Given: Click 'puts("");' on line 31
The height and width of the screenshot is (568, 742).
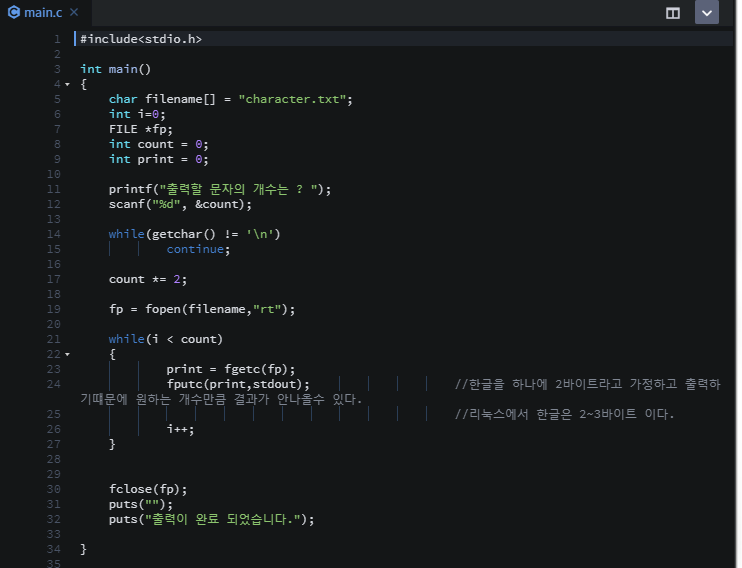Looking at the screenshot, I should (x=141, y=504).
